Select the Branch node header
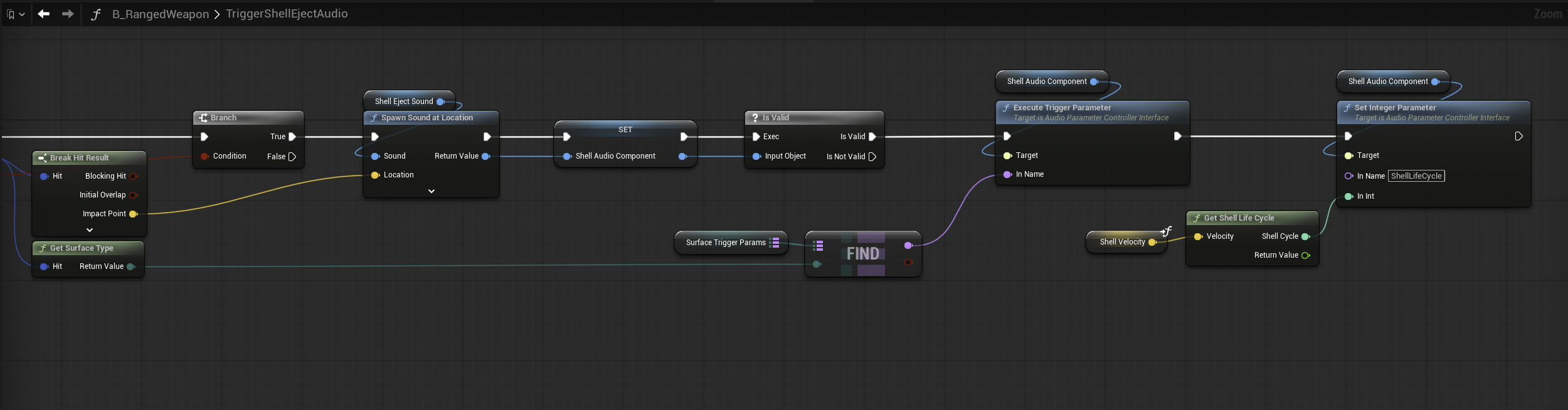 coord(248,118)
